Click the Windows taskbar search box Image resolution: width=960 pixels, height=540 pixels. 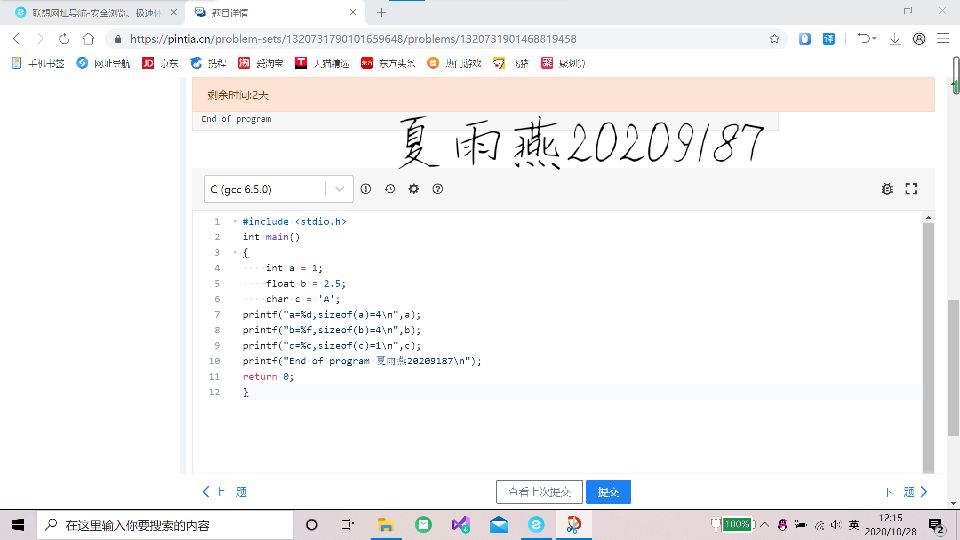(x=165, y=525)
